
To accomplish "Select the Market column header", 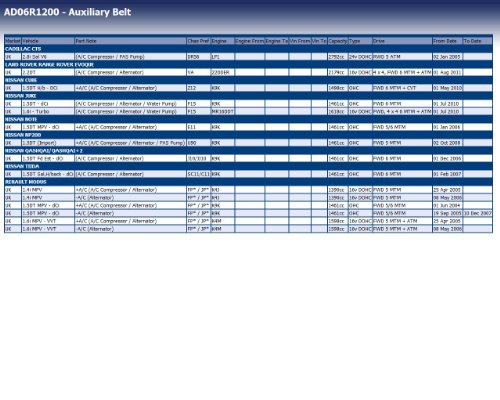I will 13,41.
